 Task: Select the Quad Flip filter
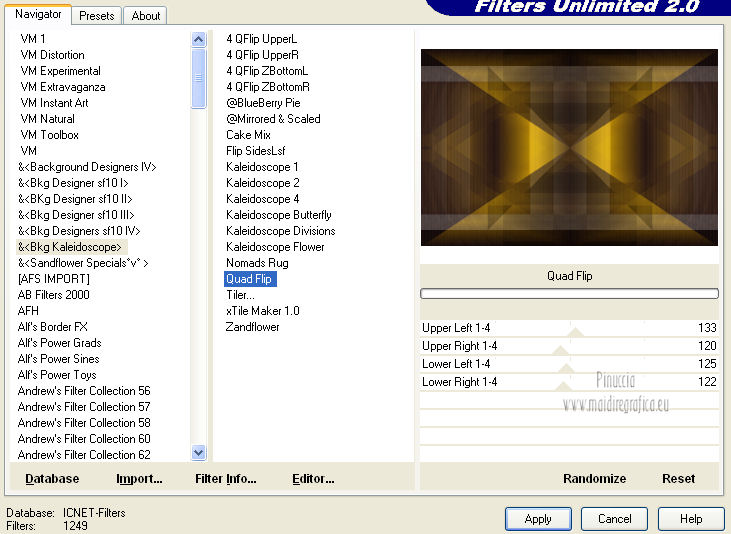tap(250, 279)
